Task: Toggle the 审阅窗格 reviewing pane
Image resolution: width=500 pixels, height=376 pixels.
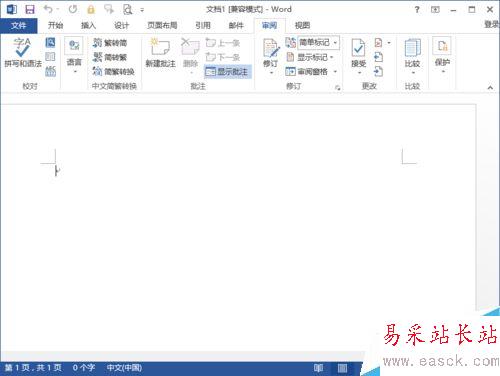Action: point(307,71)
